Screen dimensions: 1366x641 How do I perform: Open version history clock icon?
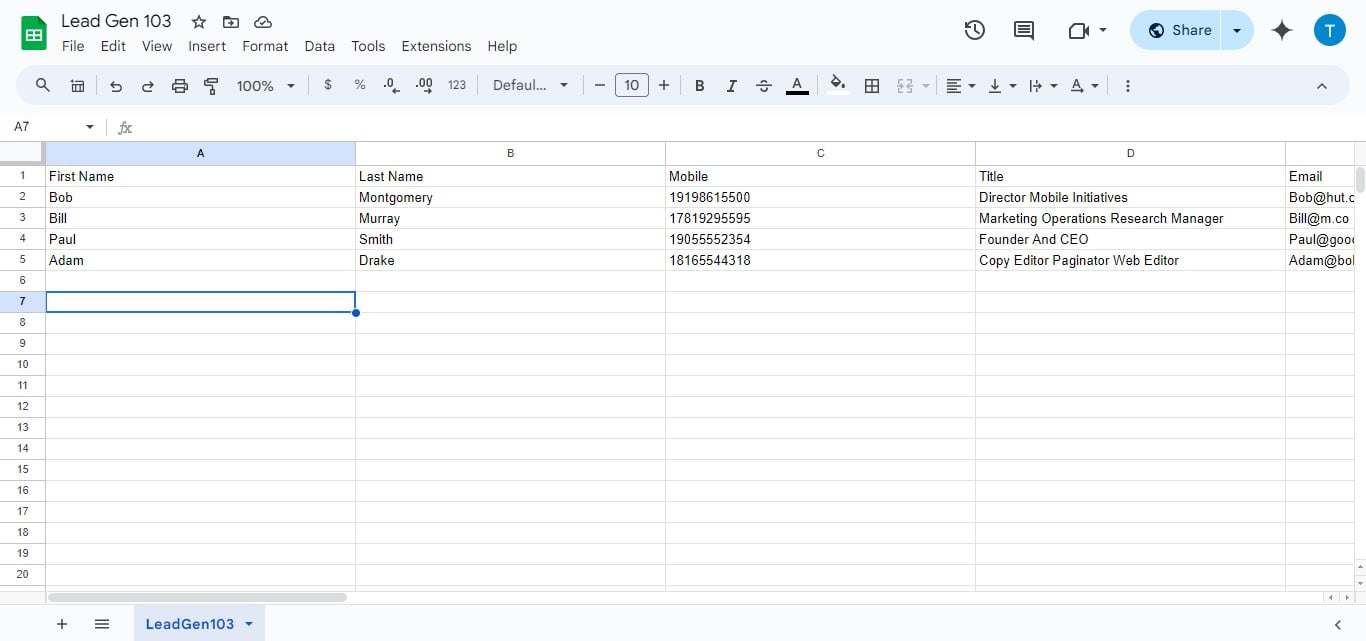(x=974, y=30)
